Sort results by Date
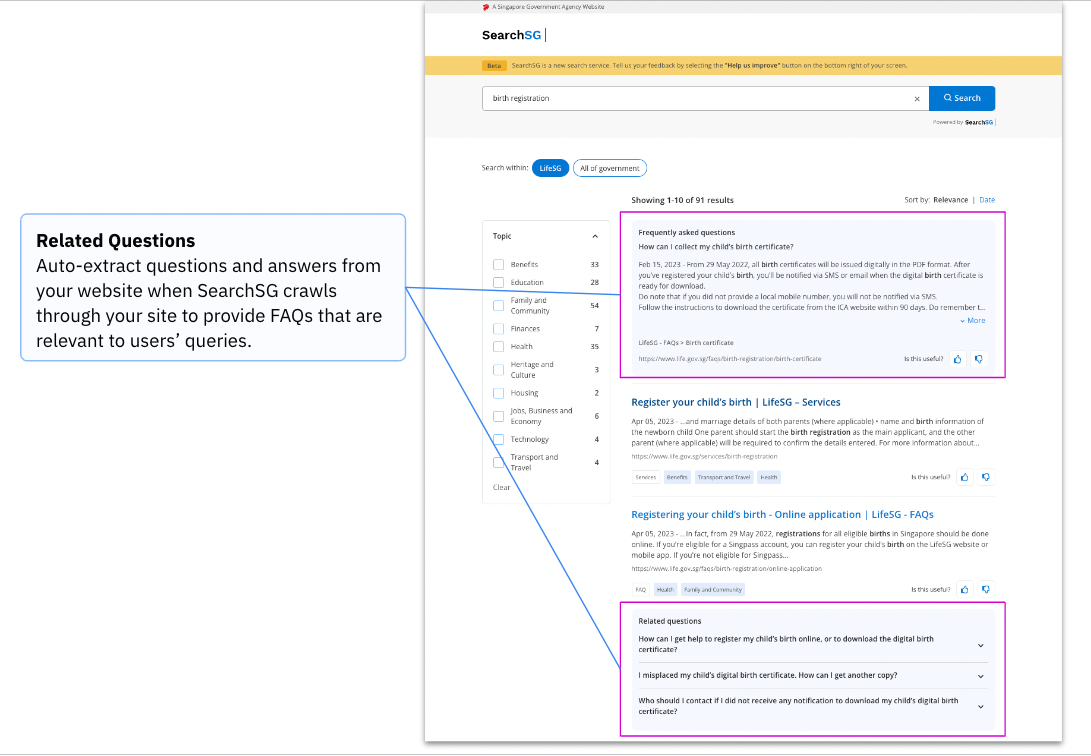The width and height of the screenshot is (1091, 756). tap(987, 199)
